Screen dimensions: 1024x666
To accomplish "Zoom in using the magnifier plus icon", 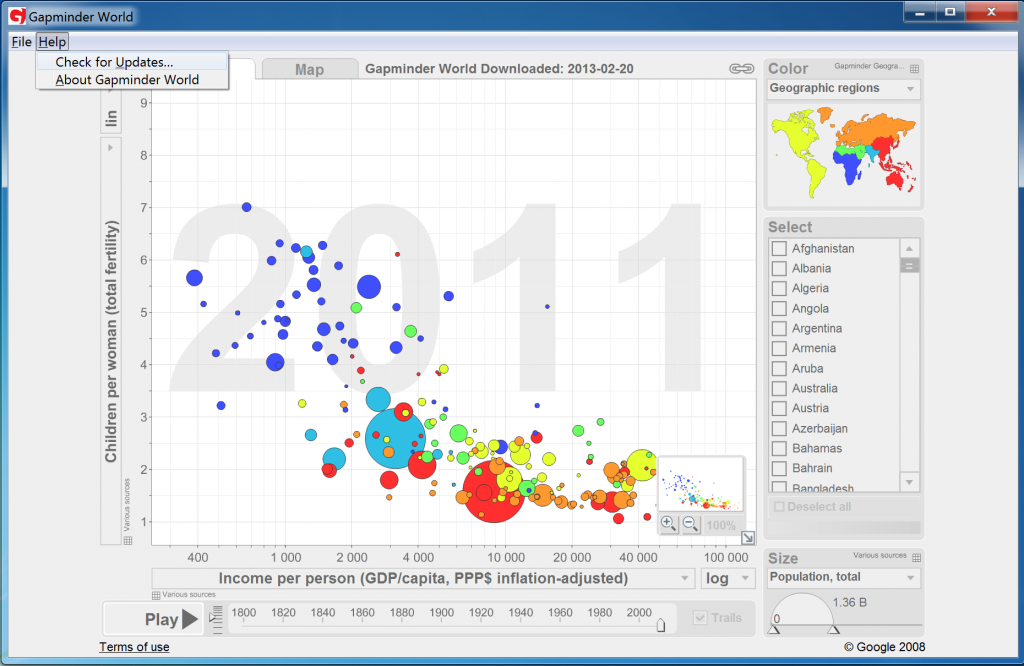I will (668, 523).
